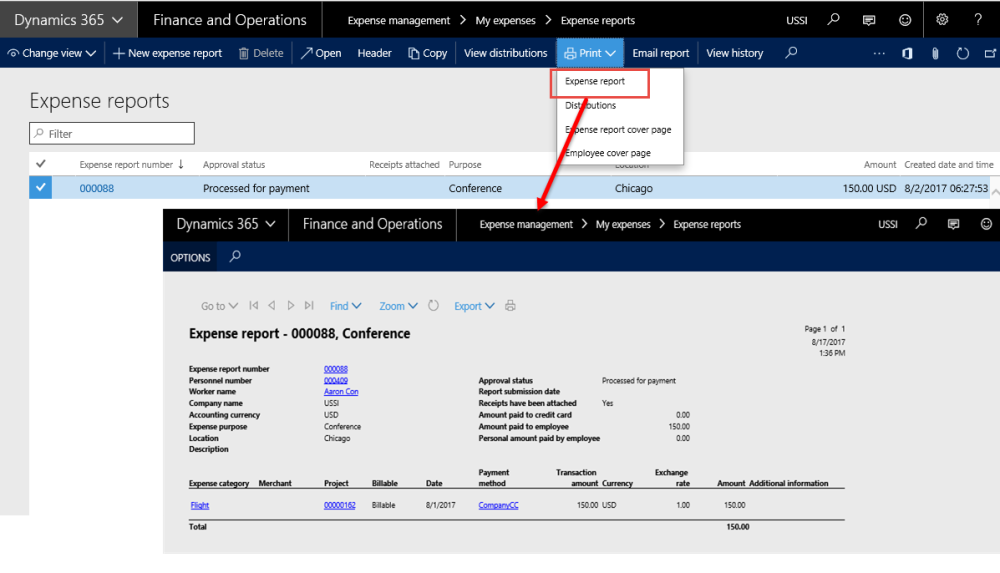Click the search icon beside OPTIONS
This screenshot has width=1000, height=573.
[x=235, y=257]
